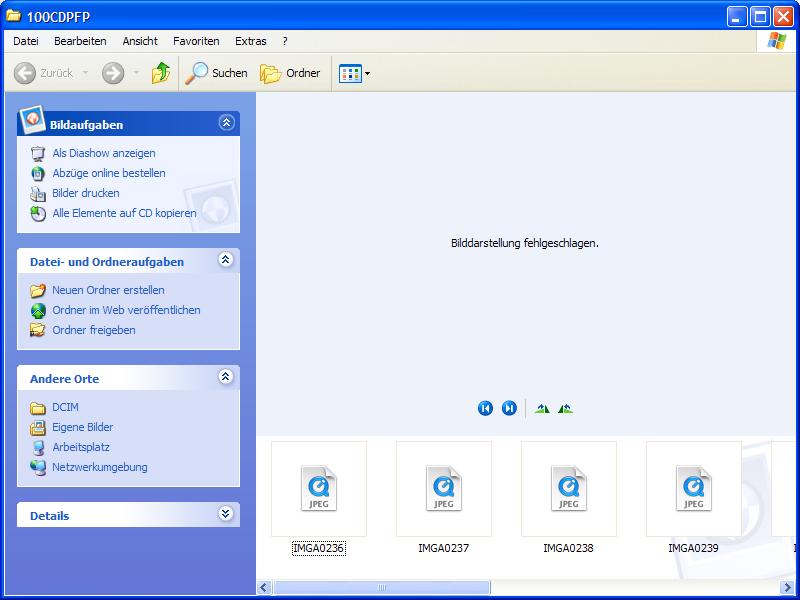Select the IMGA0238 thumbnail
800x600 pixels.
(568, 490)
